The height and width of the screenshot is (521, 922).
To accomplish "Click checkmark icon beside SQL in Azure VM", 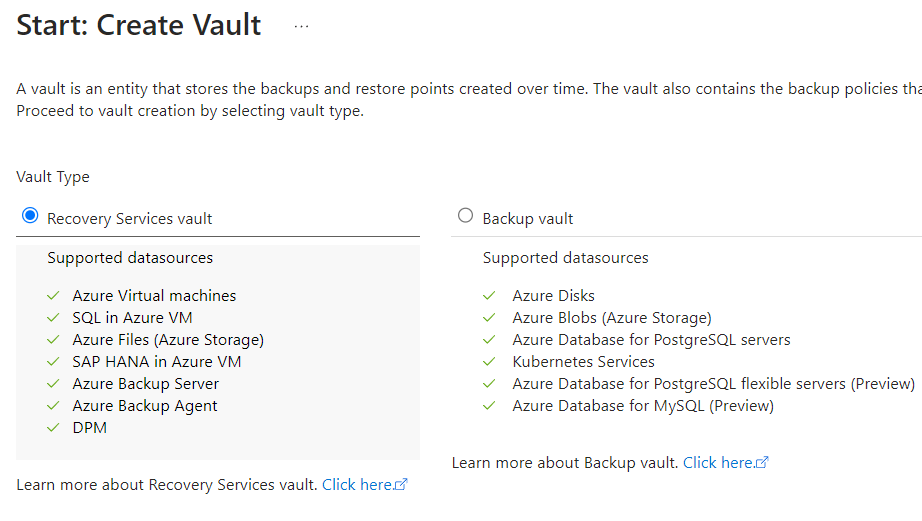I will (53, 318).
